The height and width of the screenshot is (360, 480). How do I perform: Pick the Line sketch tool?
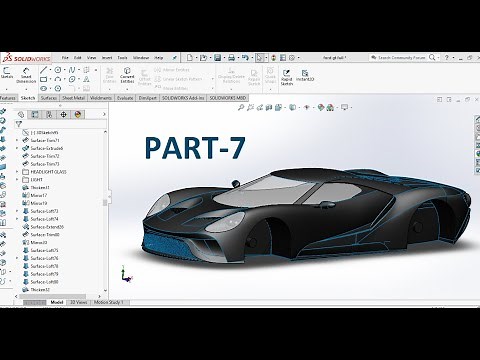click(43, 70)
